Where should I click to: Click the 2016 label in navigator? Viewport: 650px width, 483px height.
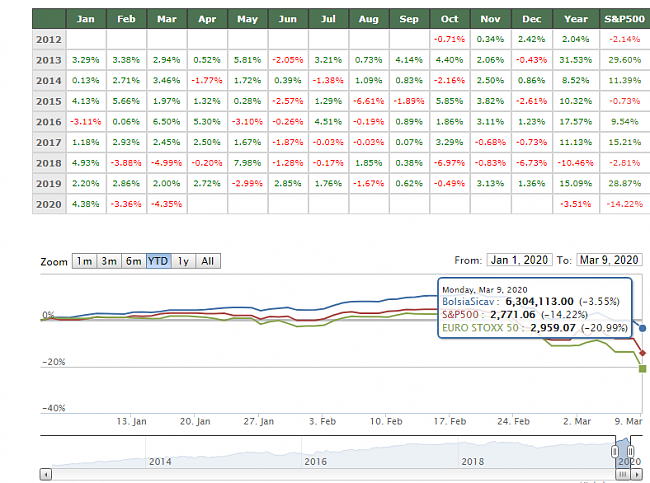pyautogui.click(x=315, y=461)
